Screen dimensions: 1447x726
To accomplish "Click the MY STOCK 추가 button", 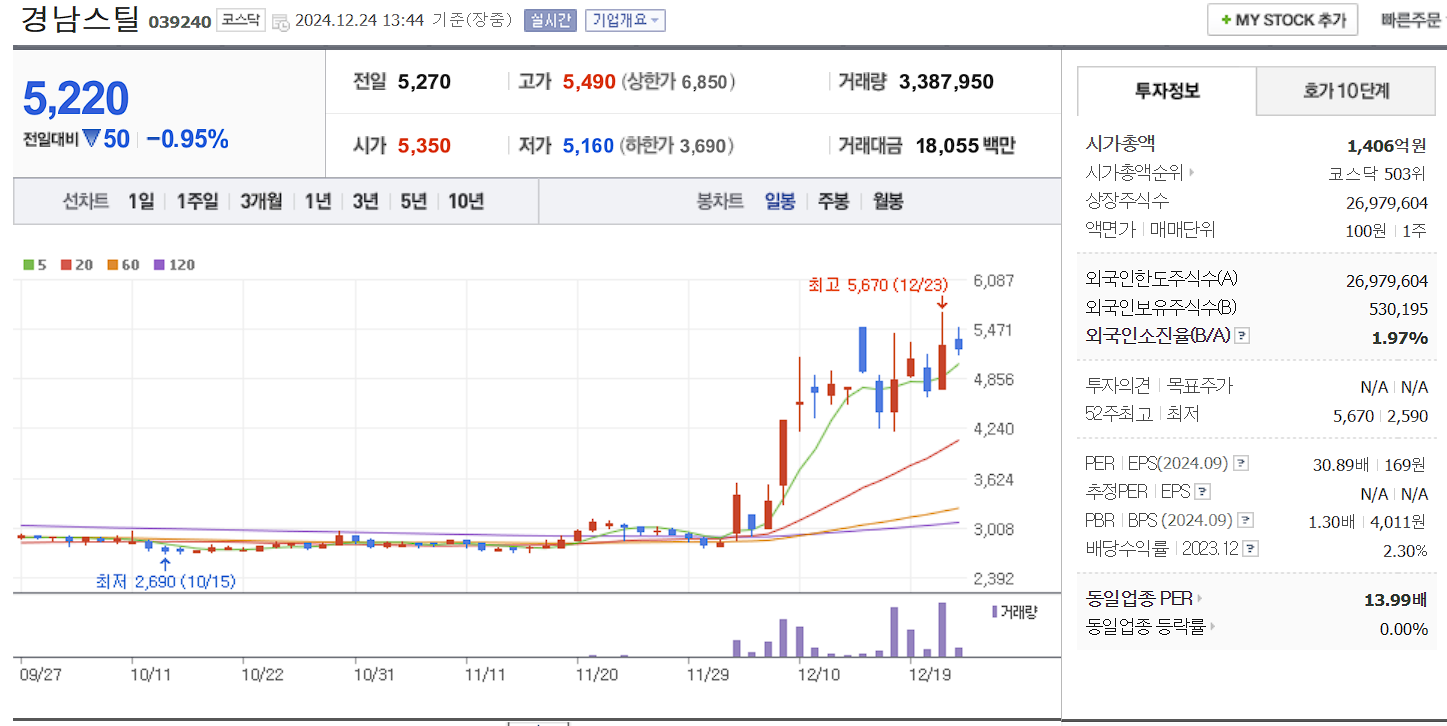I will click(x=1282, y=19).
